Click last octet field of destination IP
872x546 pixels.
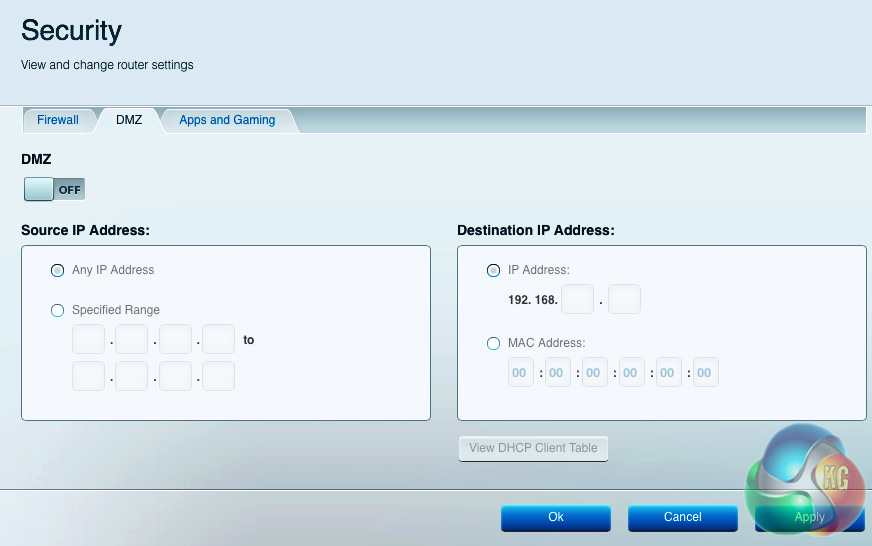click(x=625, y=299)
